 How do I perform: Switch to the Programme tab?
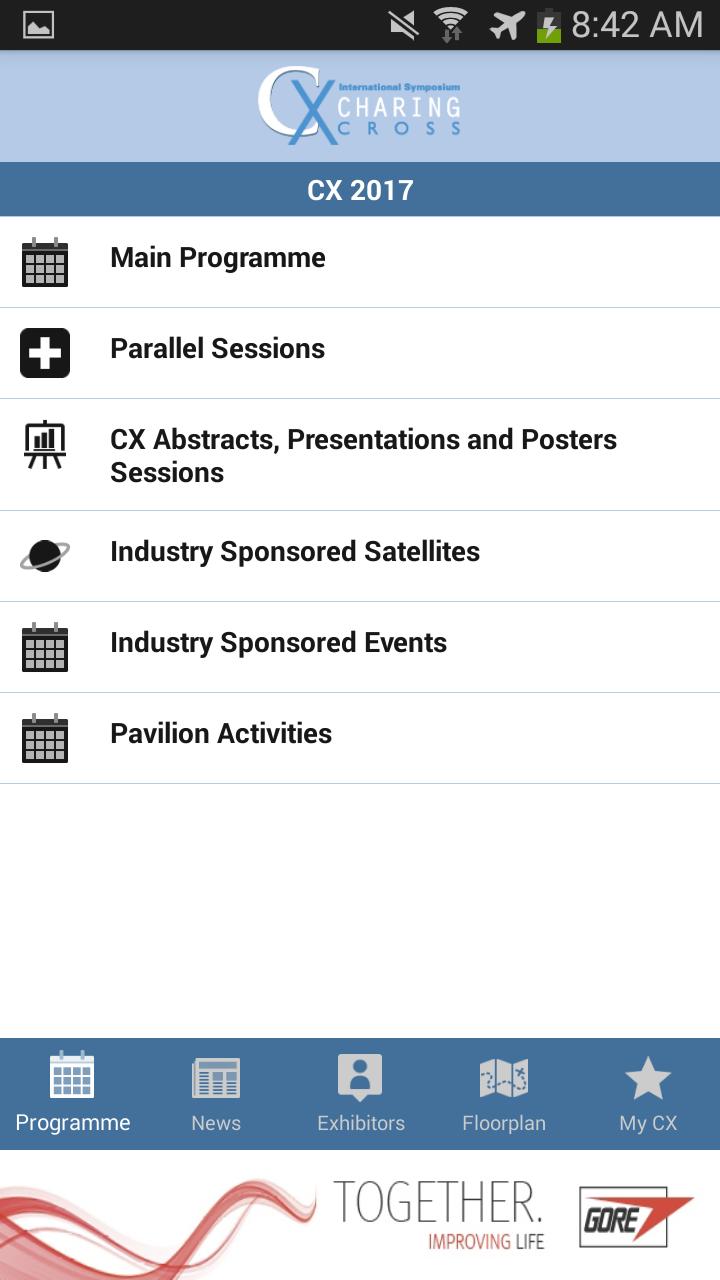[72, 1094]
